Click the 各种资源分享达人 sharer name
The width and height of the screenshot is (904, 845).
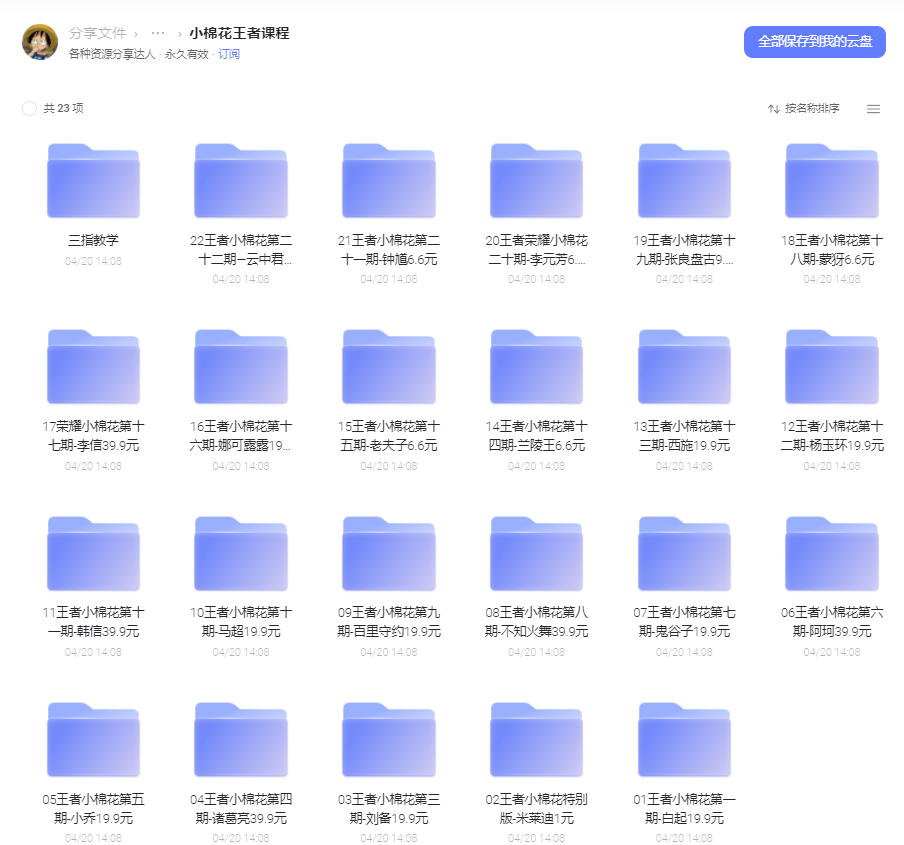[112, 54]
